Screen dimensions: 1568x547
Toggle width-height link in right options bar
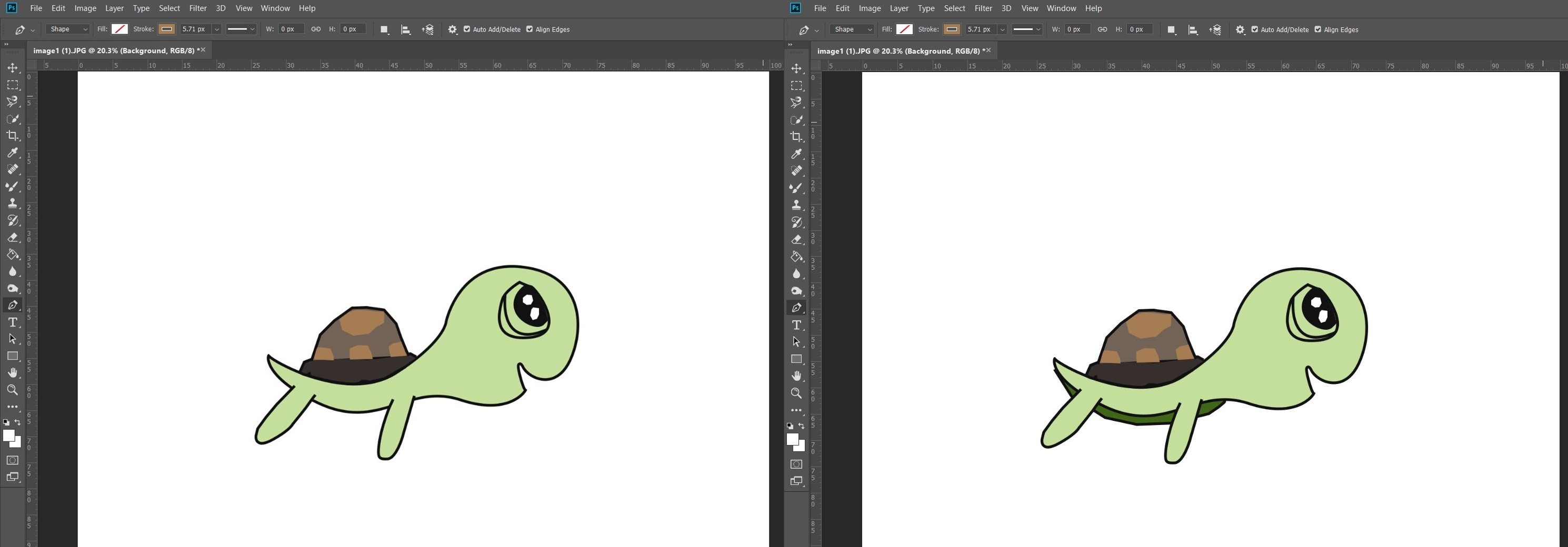click(x=1102, y=29)
